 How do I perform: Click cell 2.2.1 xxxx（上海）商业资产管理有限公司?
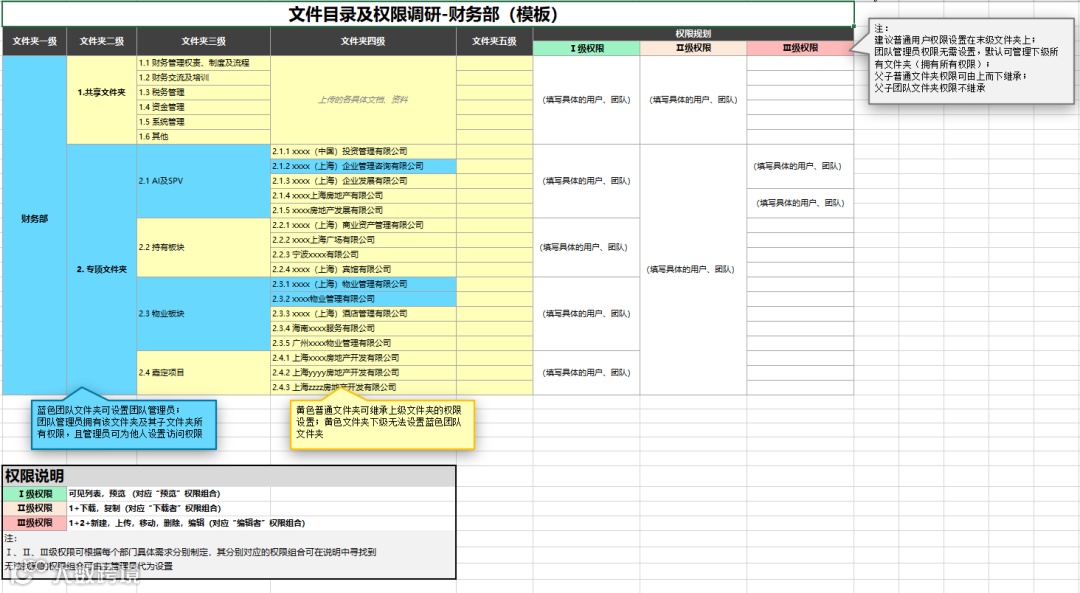click(363, 225)
